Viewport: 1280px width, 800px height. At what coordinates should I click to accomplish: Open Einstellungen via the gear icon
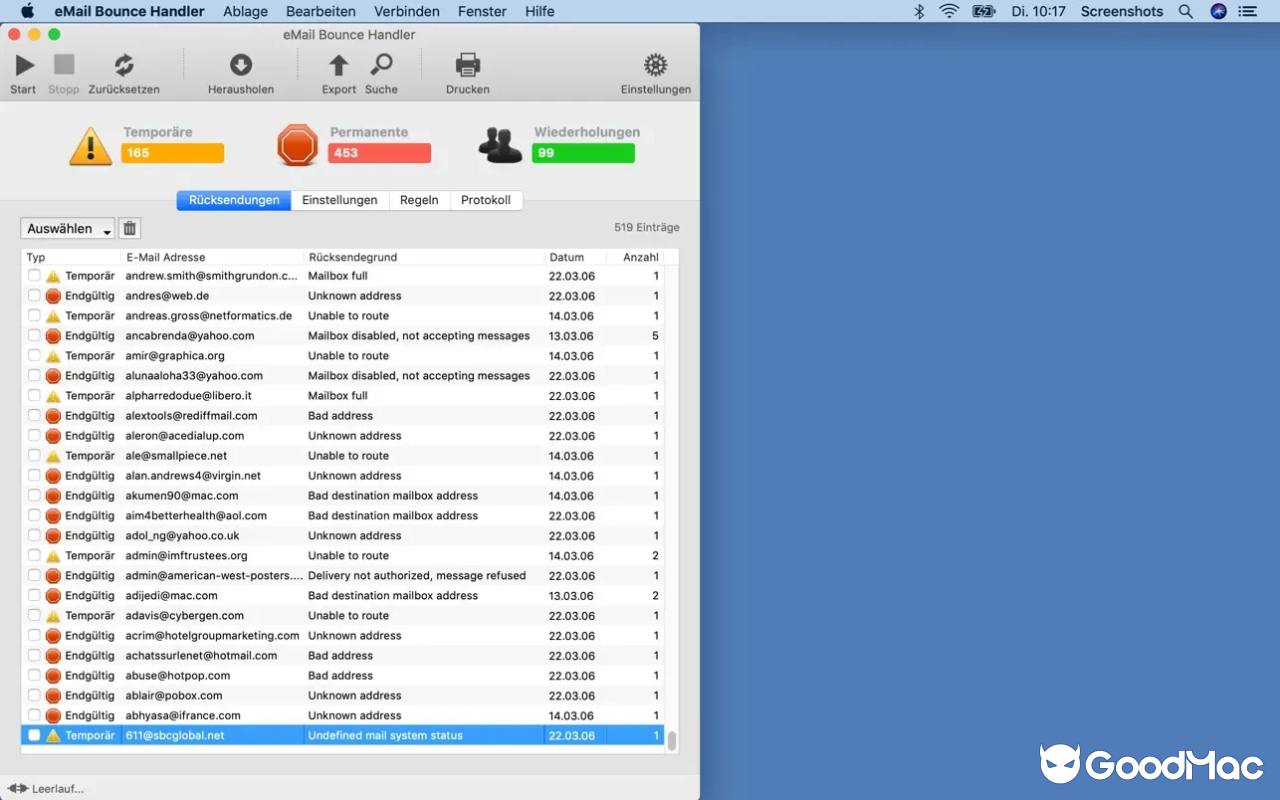pos(655,66)
